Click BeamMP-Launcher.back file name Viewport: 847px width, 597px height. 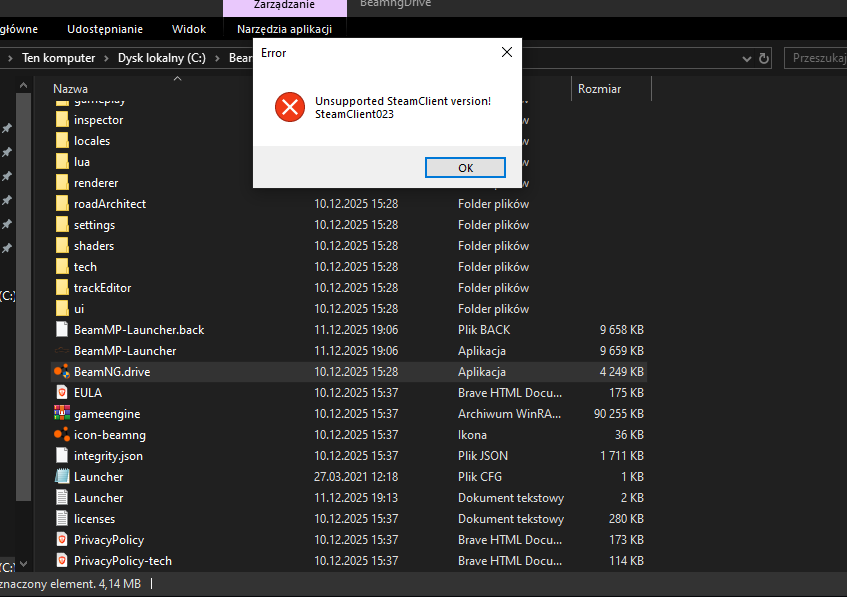[x=139, y=330]
